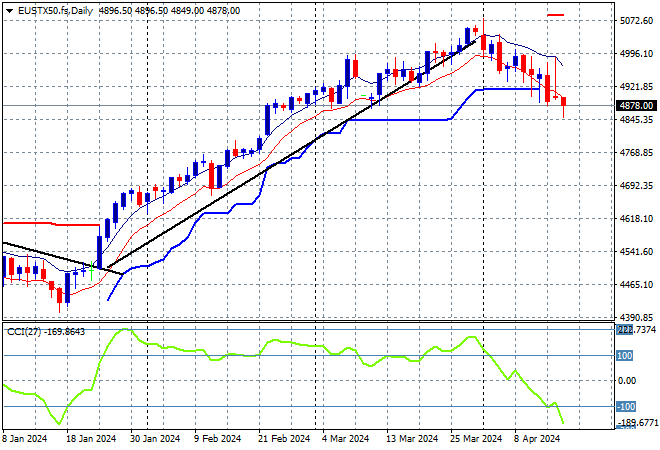This screenshot has width=660, height=450.
Task: Select the red horizontal line at left edge
Action: pyautogui.click(x=50, y=224)
